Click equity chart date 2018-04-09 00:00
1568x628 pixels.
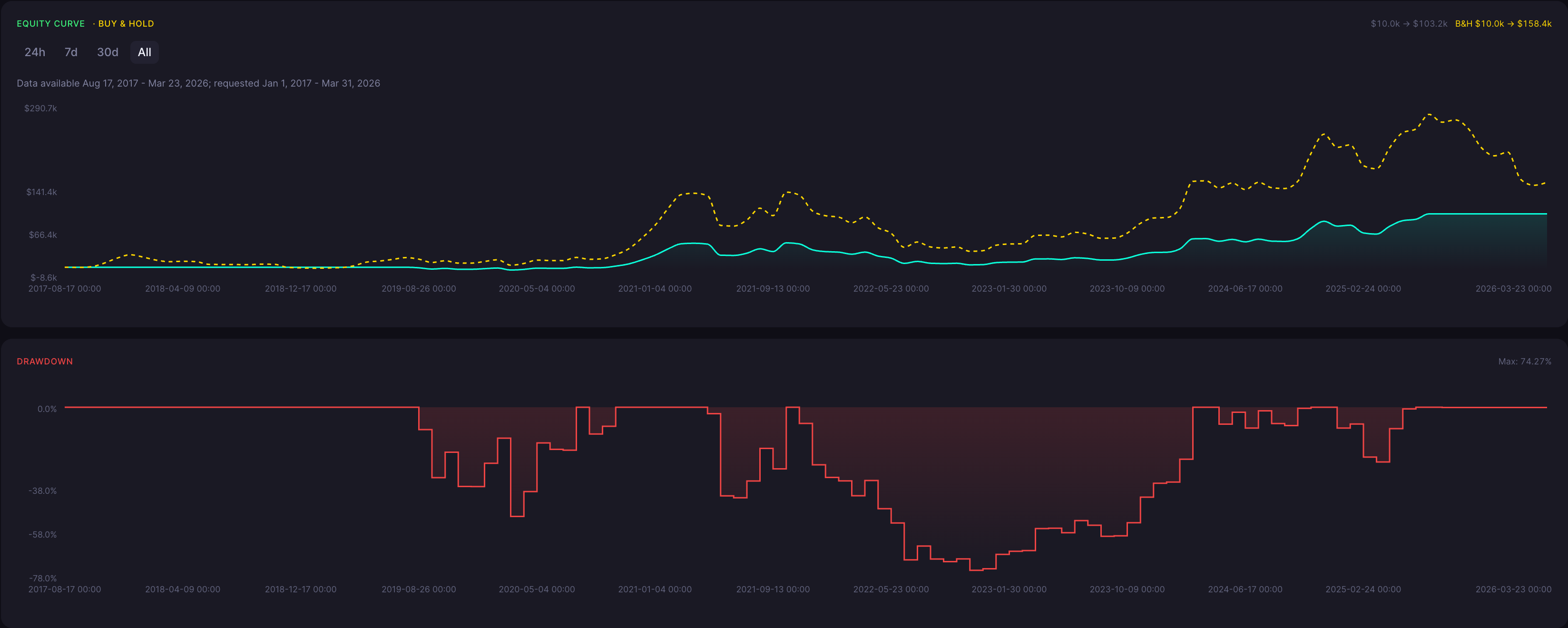[183, 289]
